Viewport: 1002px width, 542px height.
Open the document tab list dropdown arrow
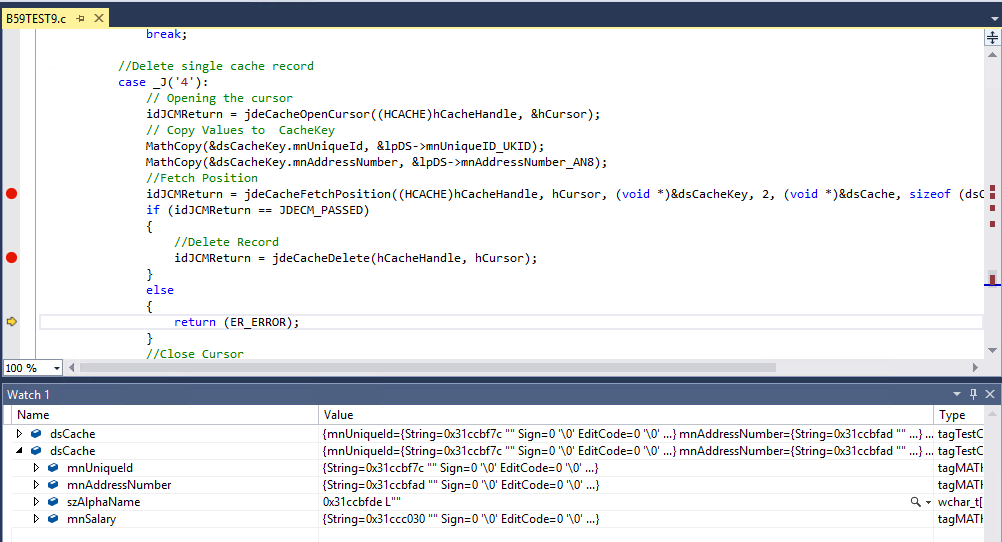(994, 19)
